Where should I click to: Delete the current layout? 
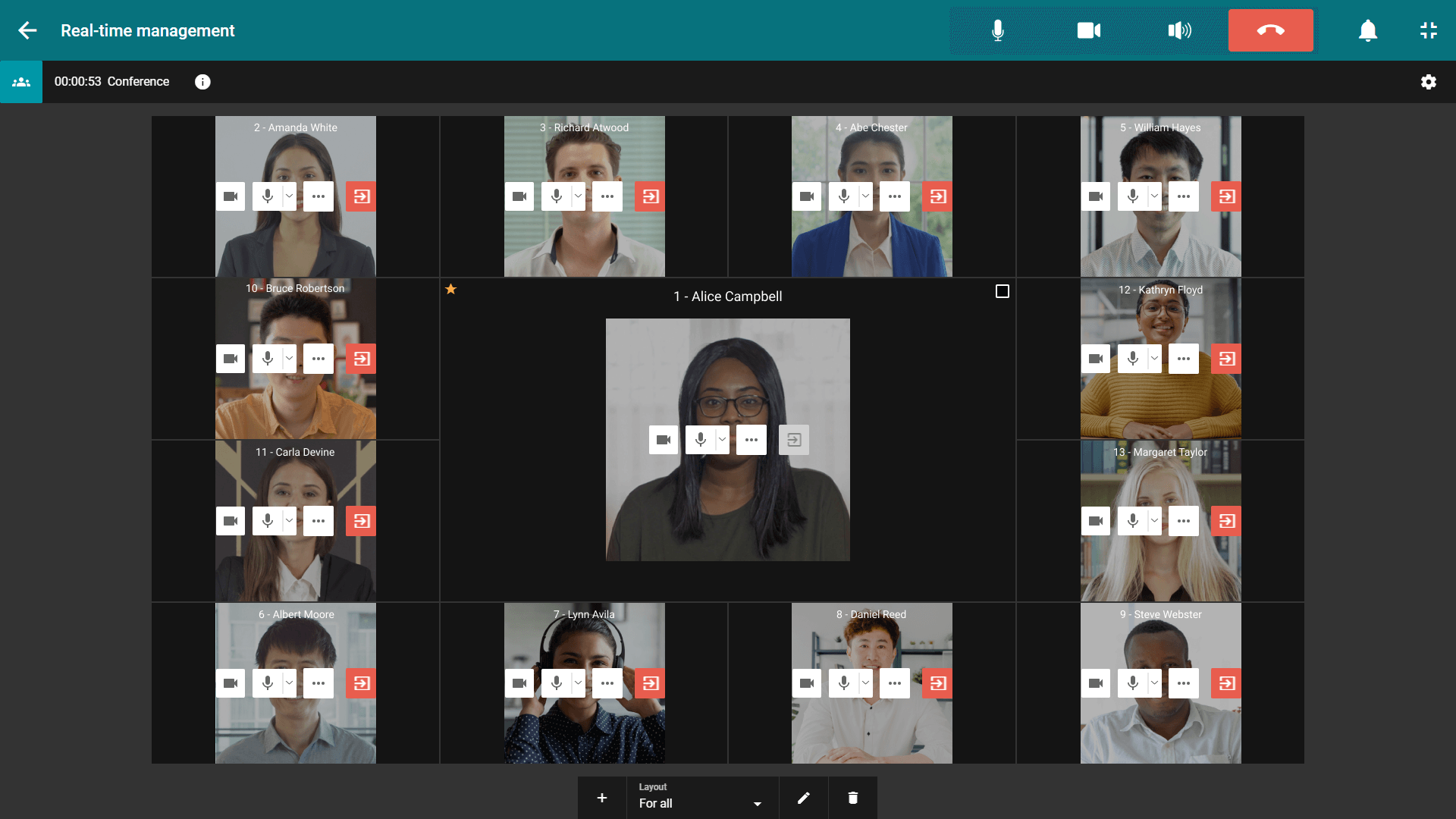[x=853, y=798]
